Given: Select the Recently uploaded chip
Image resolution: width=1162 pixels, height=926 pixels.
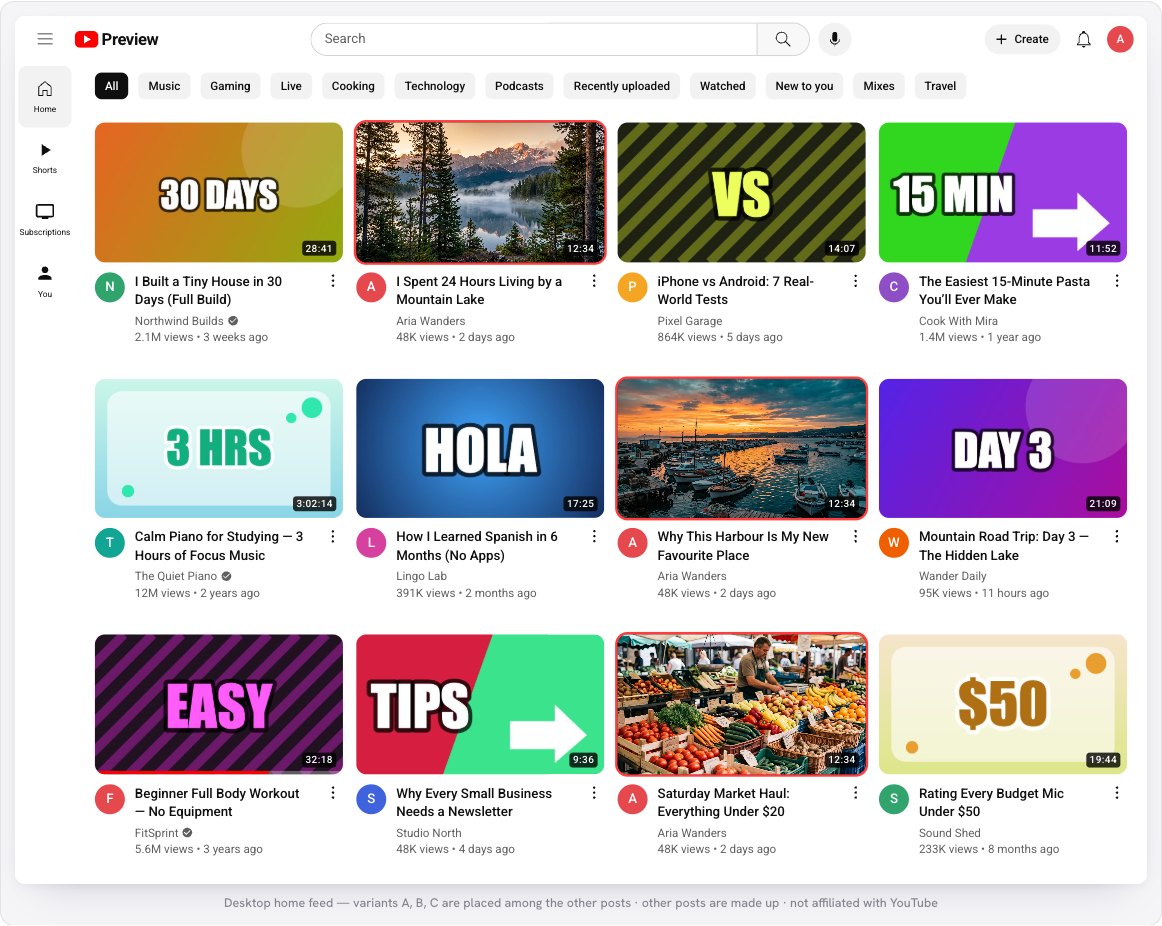Looking at the screenshot, I should (622, 86).
